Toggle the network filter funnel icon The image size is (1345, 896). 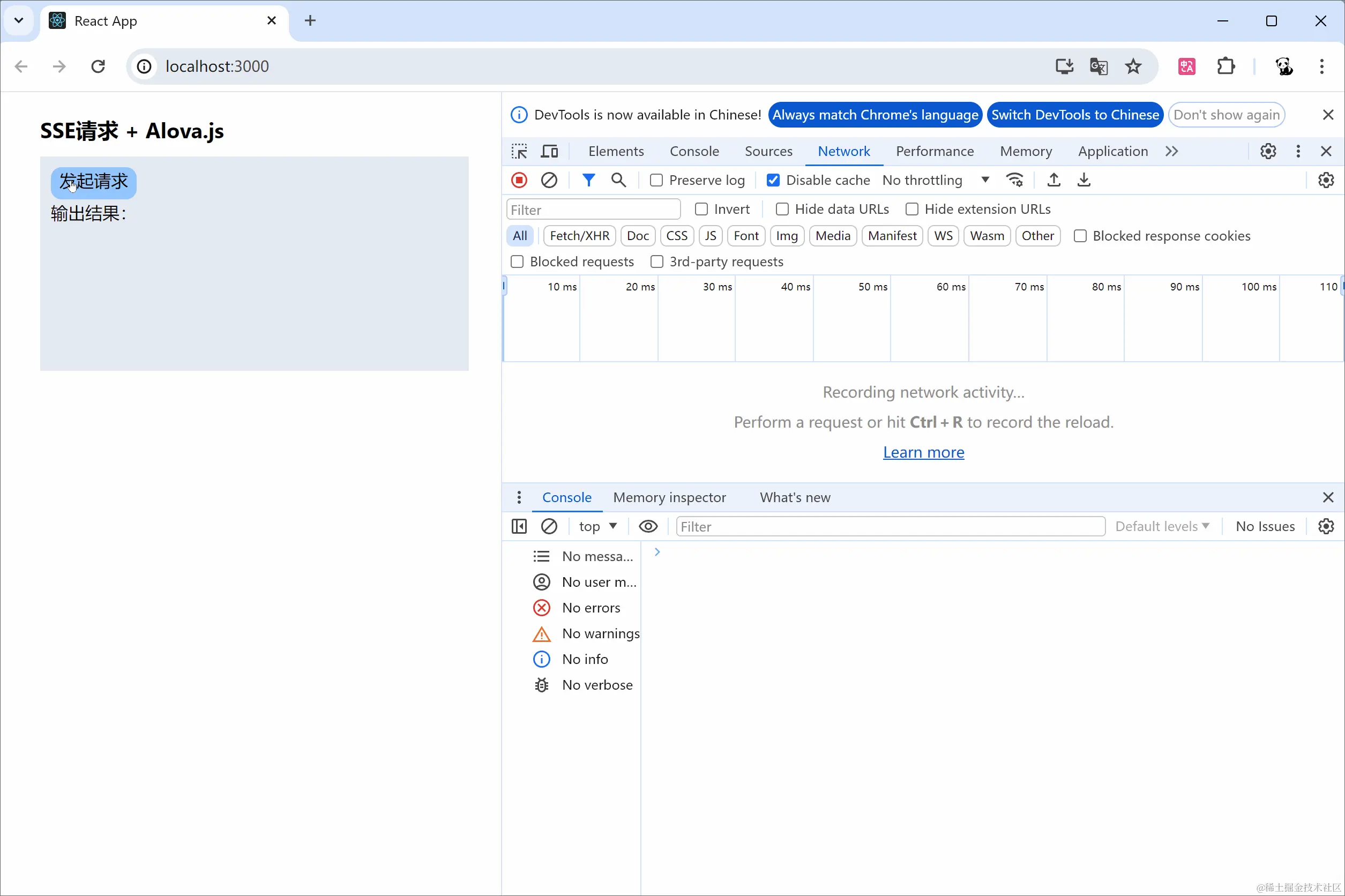588,181
